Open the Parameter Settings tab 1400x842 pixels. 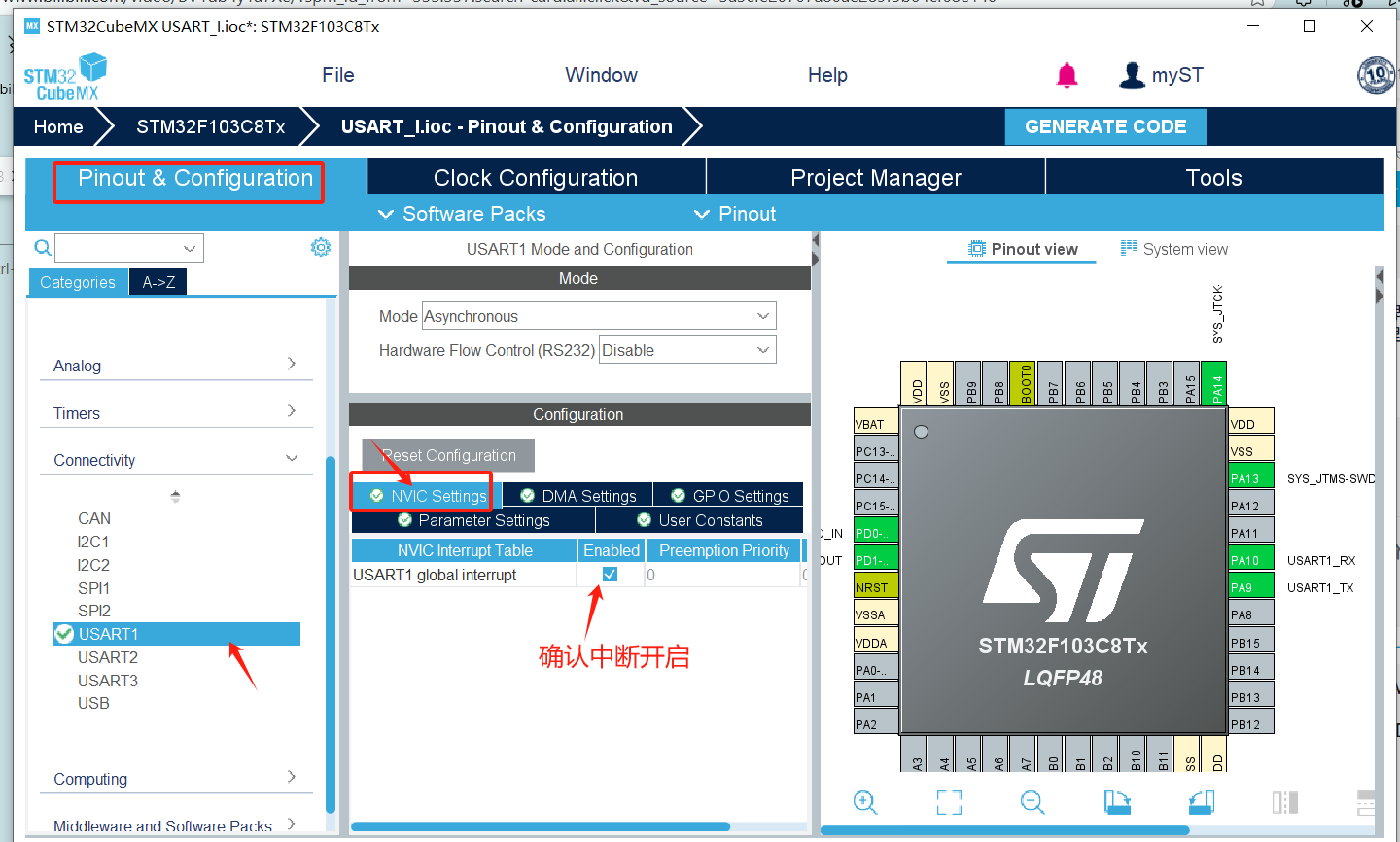[x=473, y=520]
